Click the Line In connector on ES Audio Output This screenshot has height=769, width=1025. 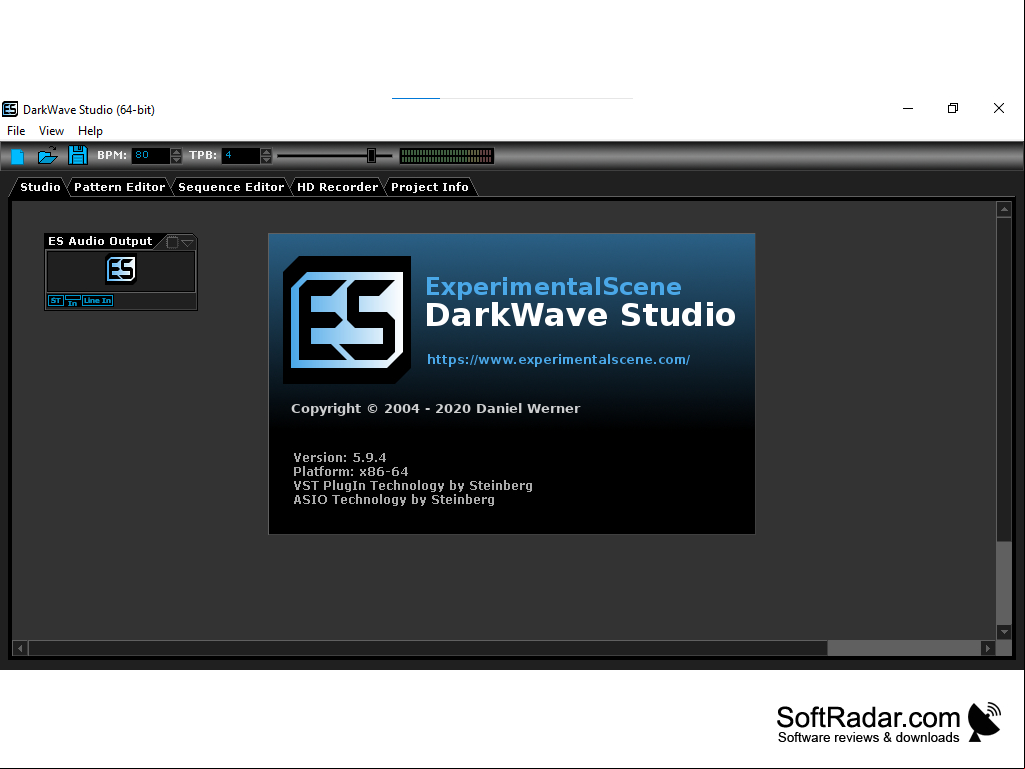pos(97,301)
